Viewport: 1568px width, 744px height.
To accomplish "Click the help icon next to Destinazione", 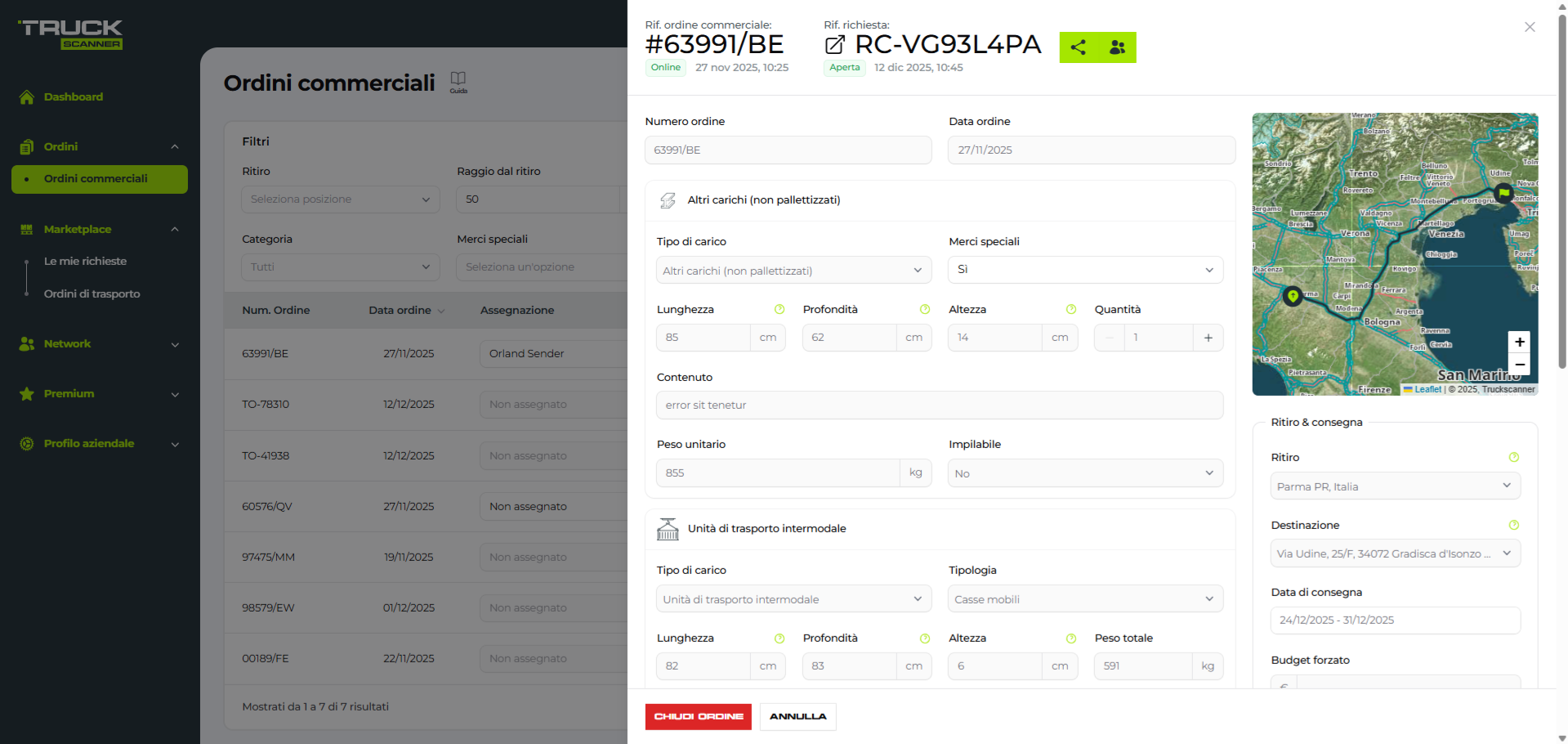I will tap(1513, 526).
